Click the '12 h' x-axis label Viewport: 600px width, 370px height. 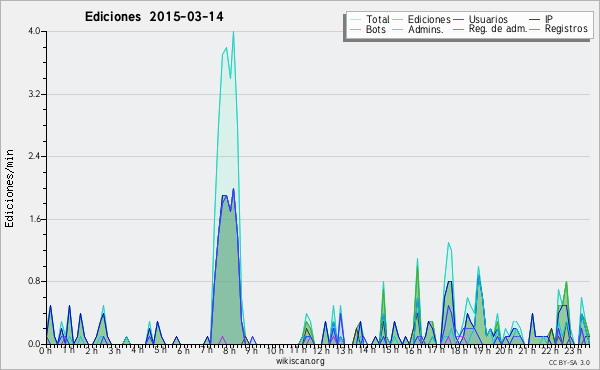(x=321, y=351)
